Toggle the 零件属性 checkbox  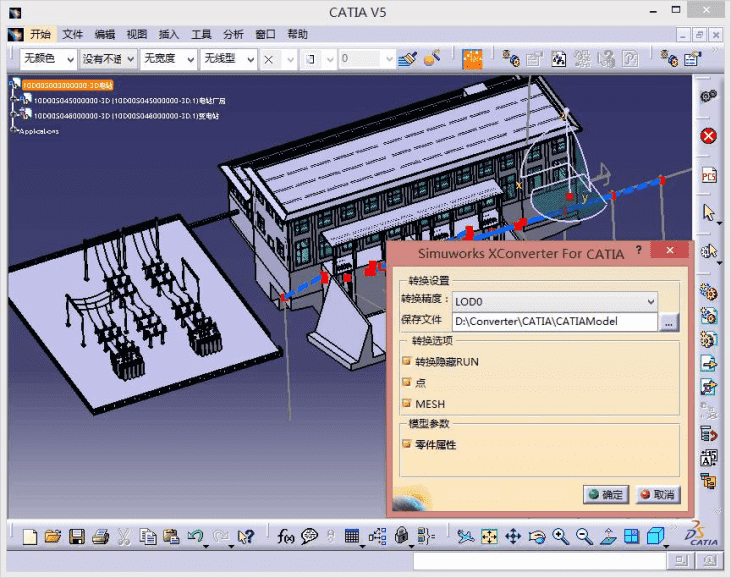pyautogui.click(x=407, y=444)
